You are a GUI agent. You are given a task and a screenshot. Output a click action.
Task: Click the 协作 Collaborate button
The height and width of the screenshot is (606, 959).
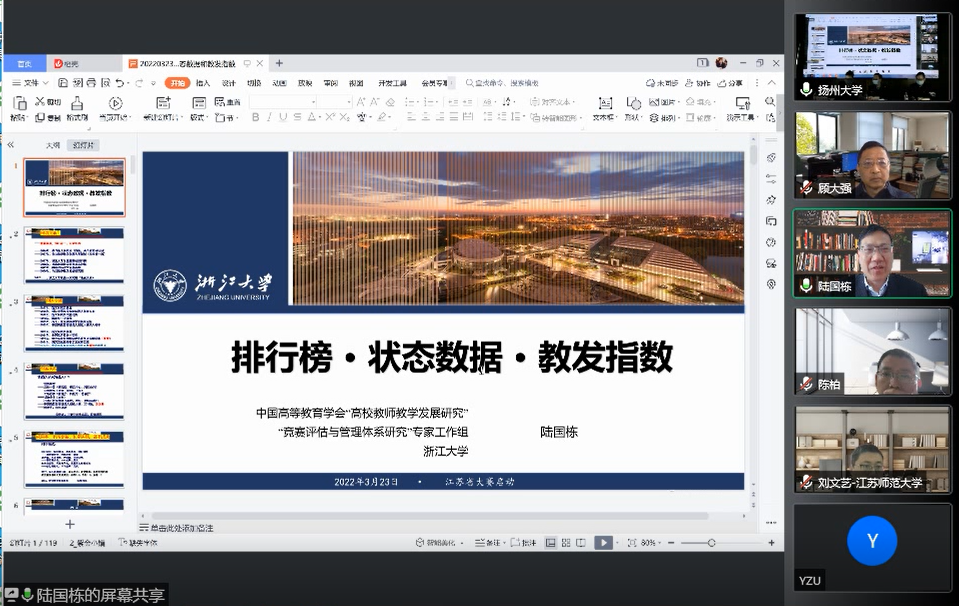point(699,83)
